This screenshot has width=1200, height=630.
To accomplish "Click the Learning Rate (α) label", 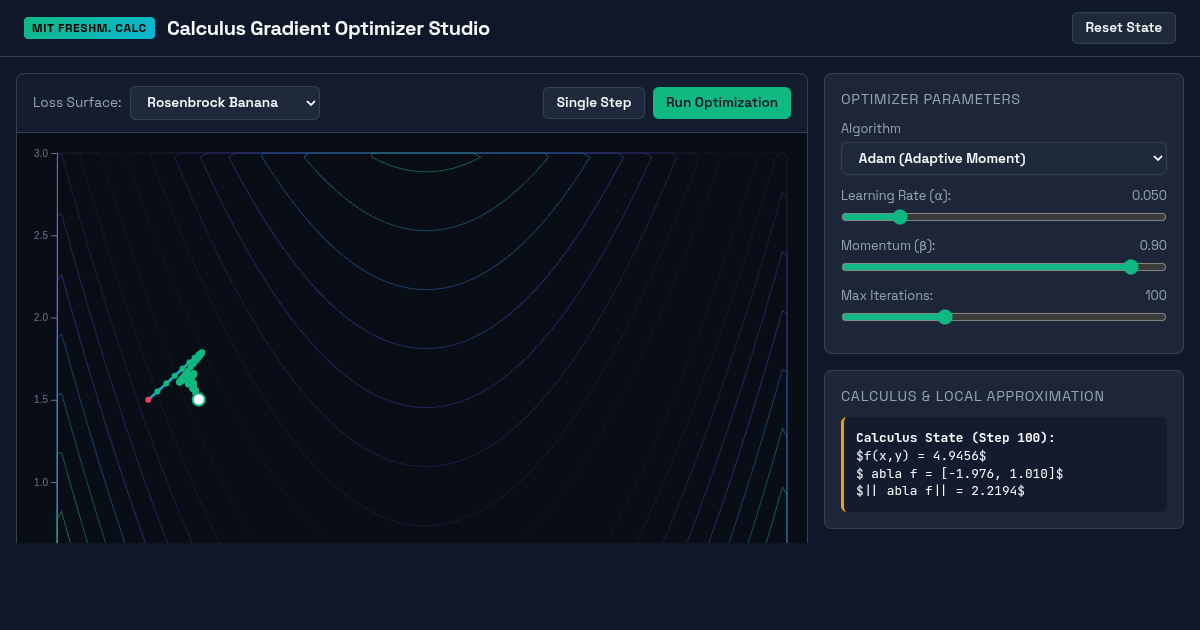I will [x=896, y=195].
